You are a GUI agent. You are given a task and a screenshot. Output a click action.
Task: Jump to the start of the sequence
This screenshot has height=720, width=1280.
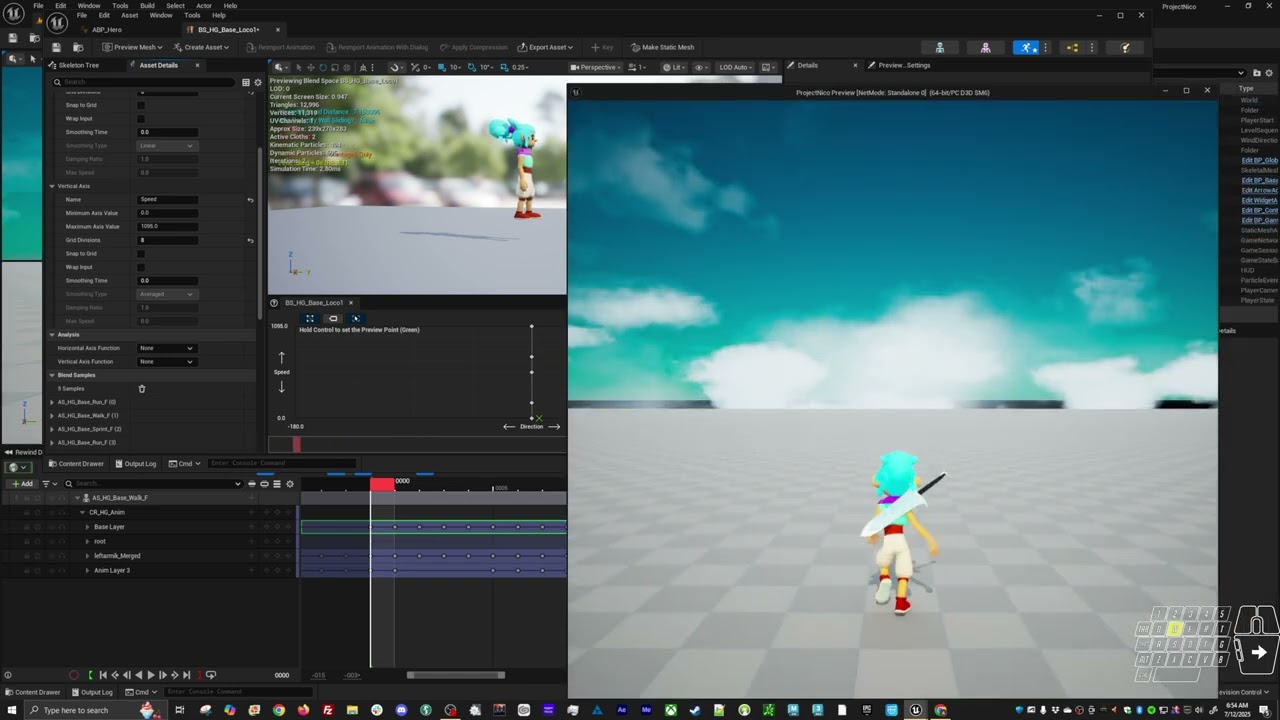point(101,675)
